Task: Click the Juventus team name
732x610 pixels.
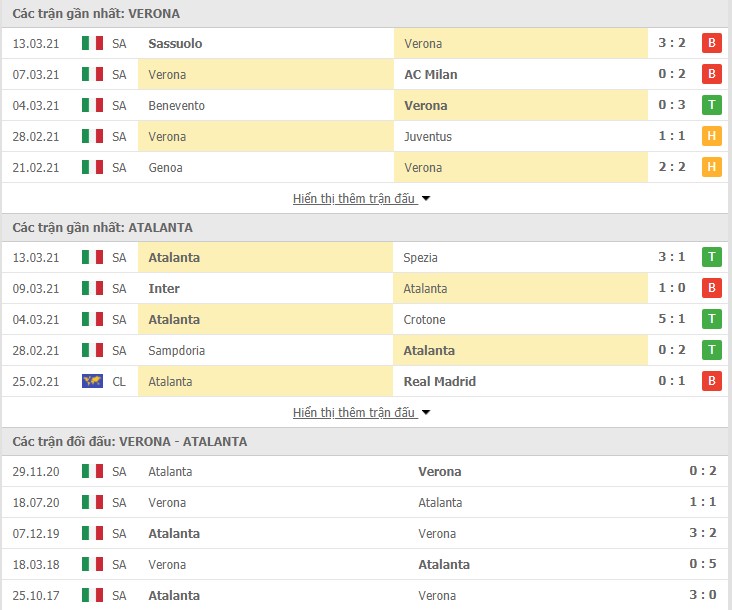Action: pyautogui.click(x=428, y=136)
